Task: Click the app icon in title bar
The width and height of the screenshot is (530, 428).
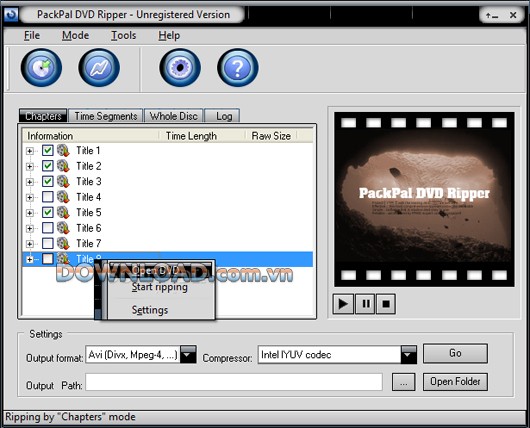Action: (11, 15)
